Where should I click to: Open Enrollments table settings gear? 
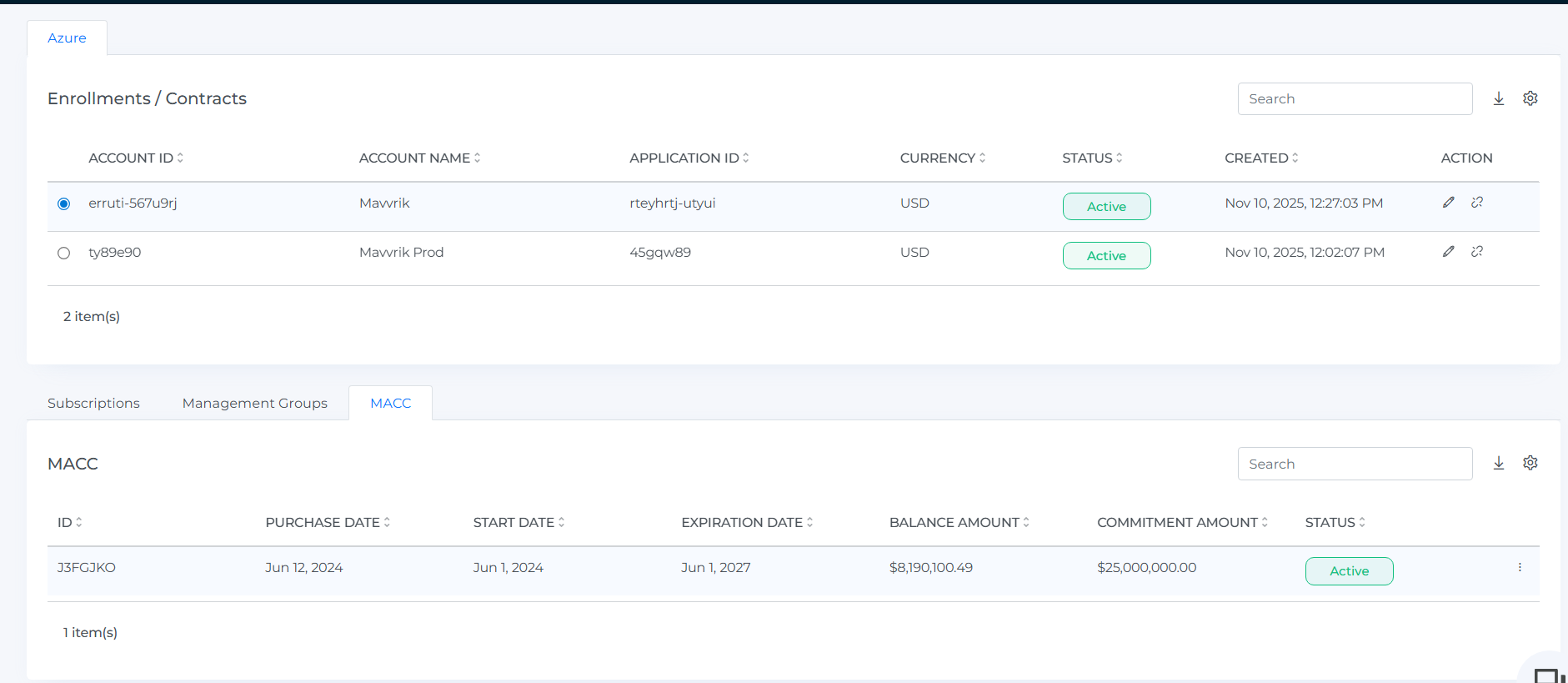tap(1530, 98)
